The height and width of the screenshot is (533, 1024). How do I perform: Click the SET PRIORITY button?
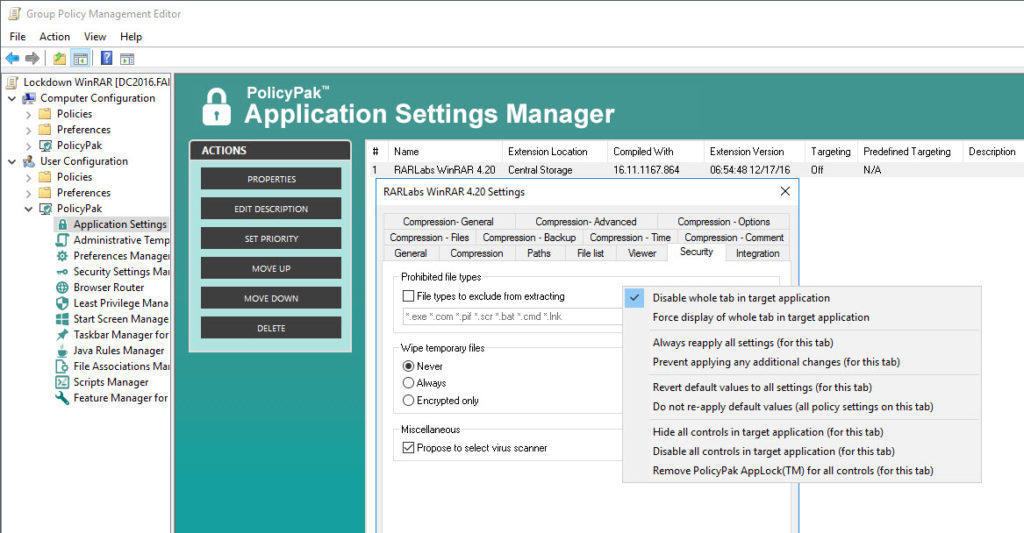point(271,238)
